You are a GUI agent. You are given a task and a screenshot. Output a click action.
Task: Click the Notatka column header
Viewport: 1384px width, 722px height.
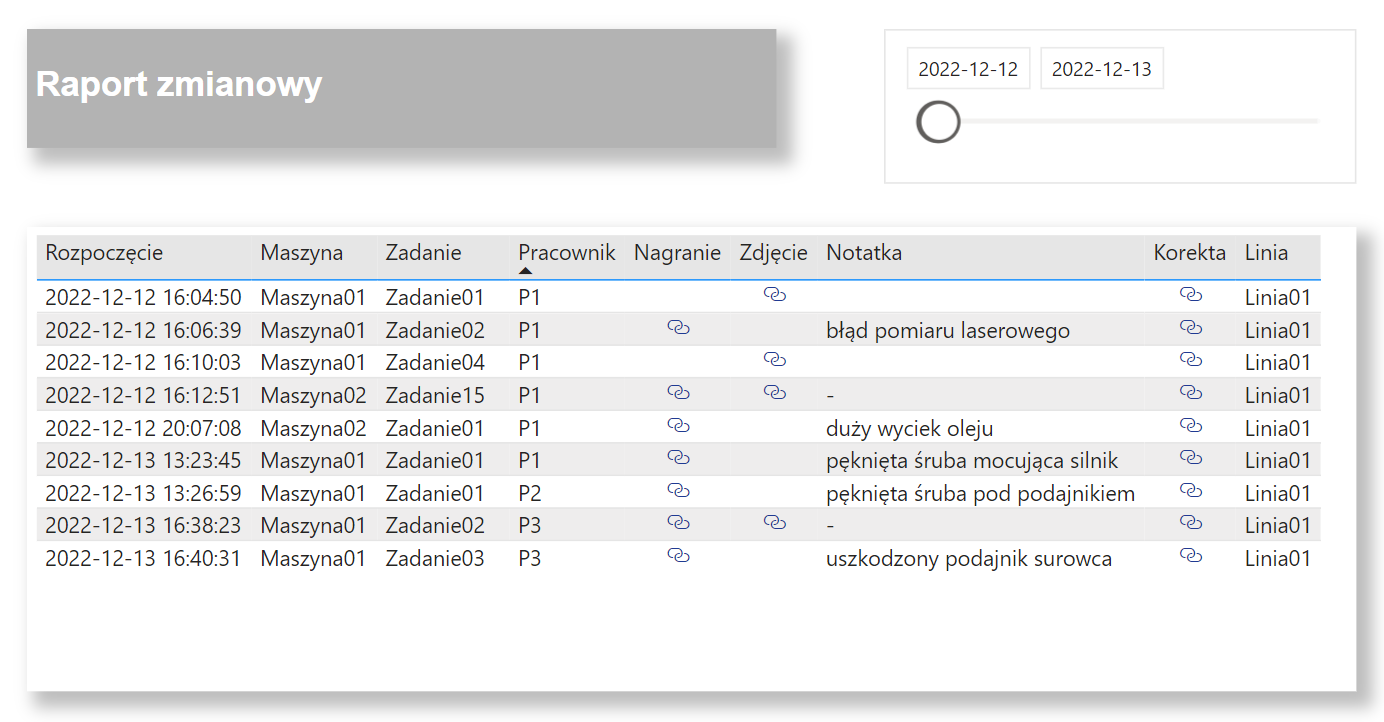point(864,253)
